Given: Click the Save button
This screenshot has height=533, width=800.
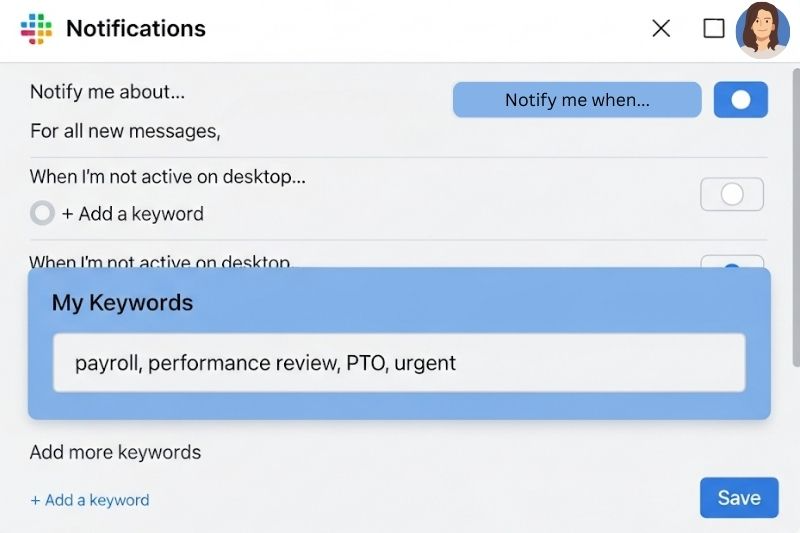Looking at the screenshot, I should click(x=739, y=498).
